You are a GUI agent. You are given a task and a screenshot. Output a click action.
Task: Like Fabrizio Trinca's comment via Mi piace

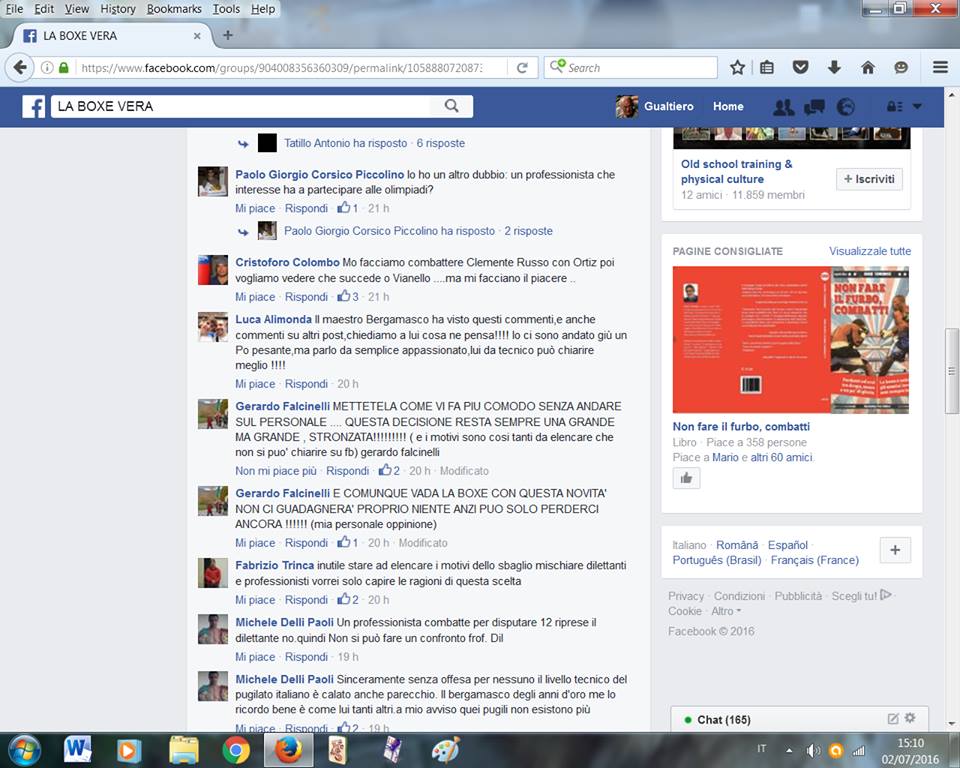[x=255, y=600]
